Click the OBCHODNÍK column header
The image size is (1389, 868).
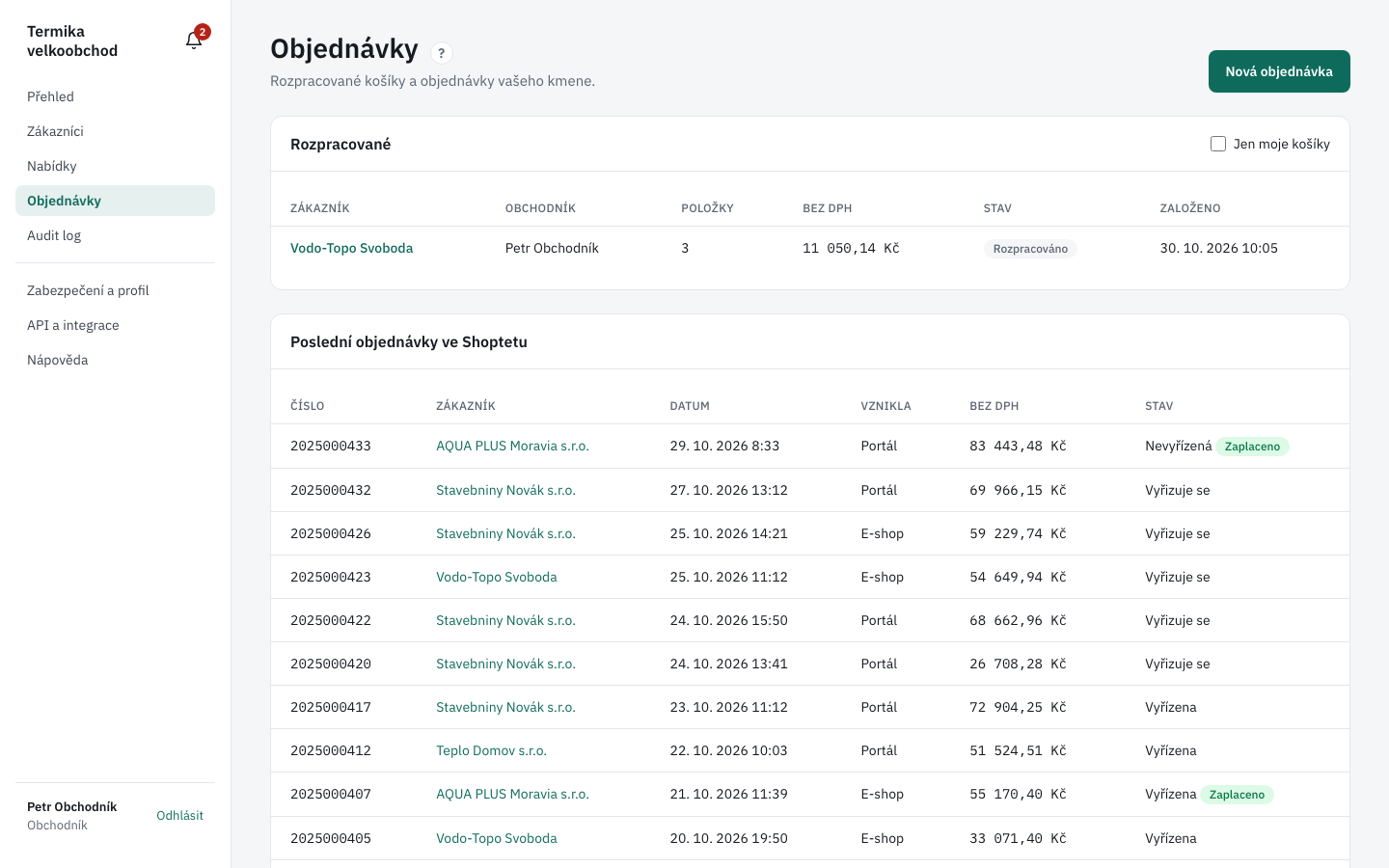click(540, 208)
